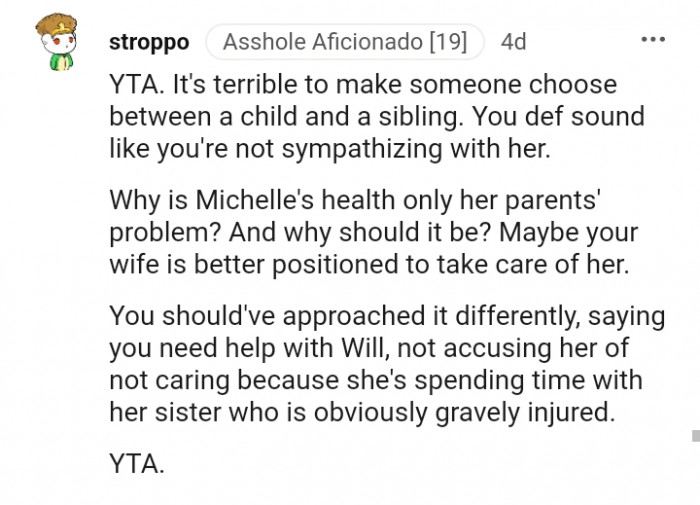Viewport: 700px width, 505px height.
Task: Click the line "not caring because she's spending"
Action: (x=376, y=379)
